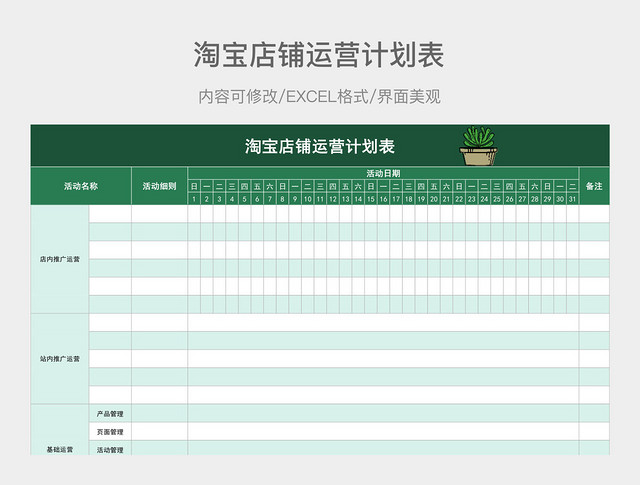Viewport: 640px width, 485px height.
Task: Click the date cell 22
Action: click(x=459, y=199)
